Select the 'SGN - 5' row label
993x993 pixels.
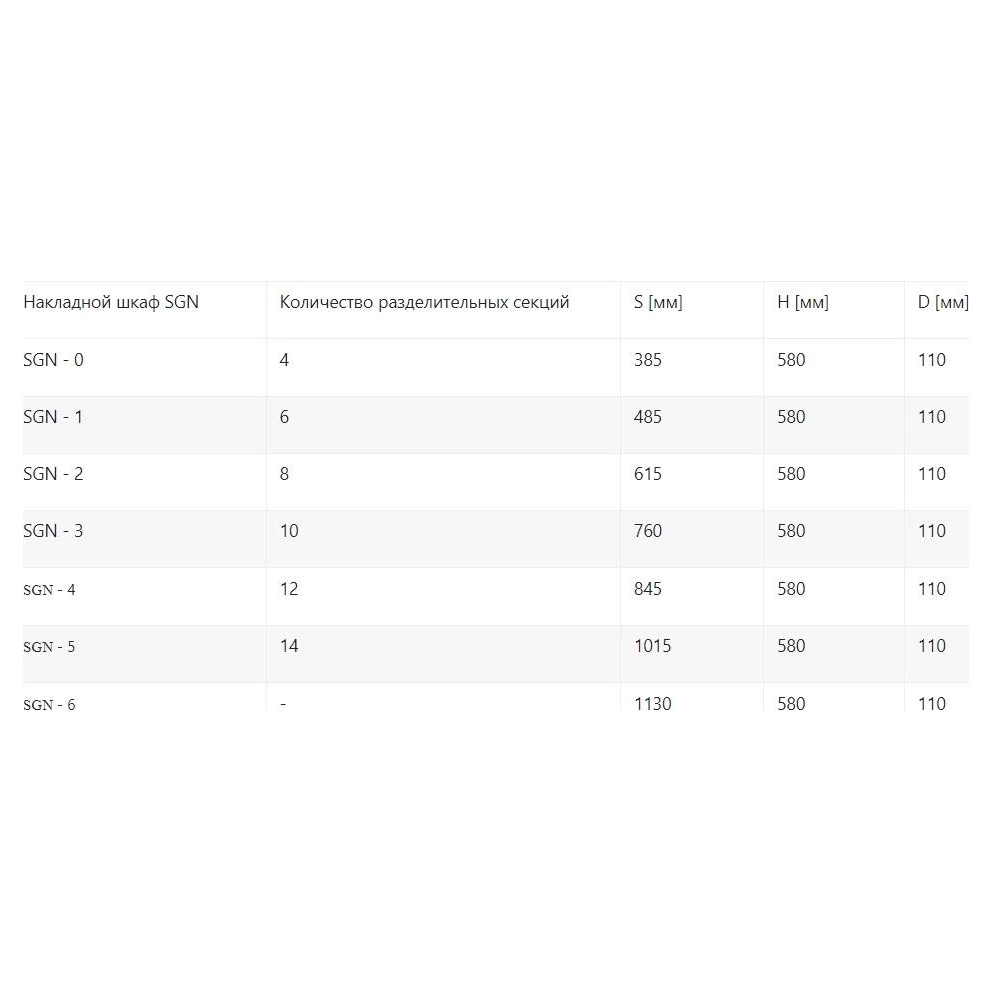pos(49,647)
